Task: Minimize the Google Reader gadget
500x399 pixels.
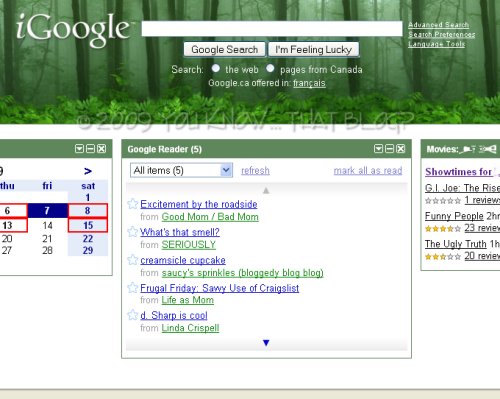Action: pos(389,149)
